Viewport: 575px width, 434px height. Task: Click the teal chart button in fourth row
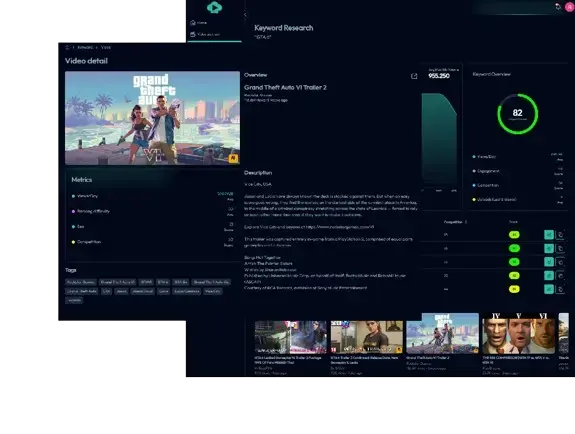549,276
